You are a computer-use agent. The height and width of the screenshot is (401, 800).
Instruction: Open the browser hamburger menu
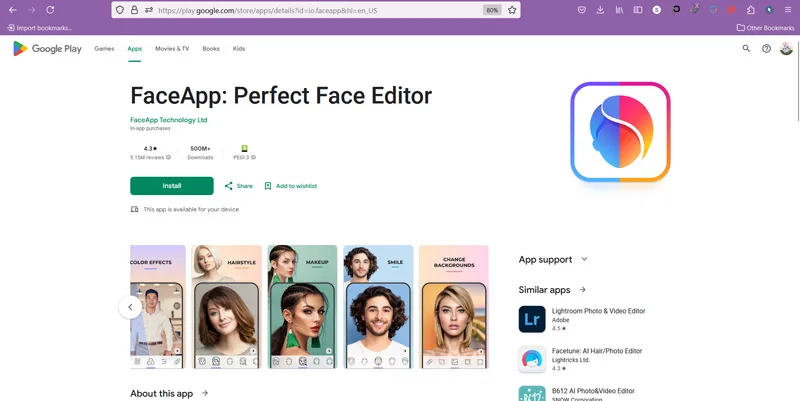pos(788,10)
